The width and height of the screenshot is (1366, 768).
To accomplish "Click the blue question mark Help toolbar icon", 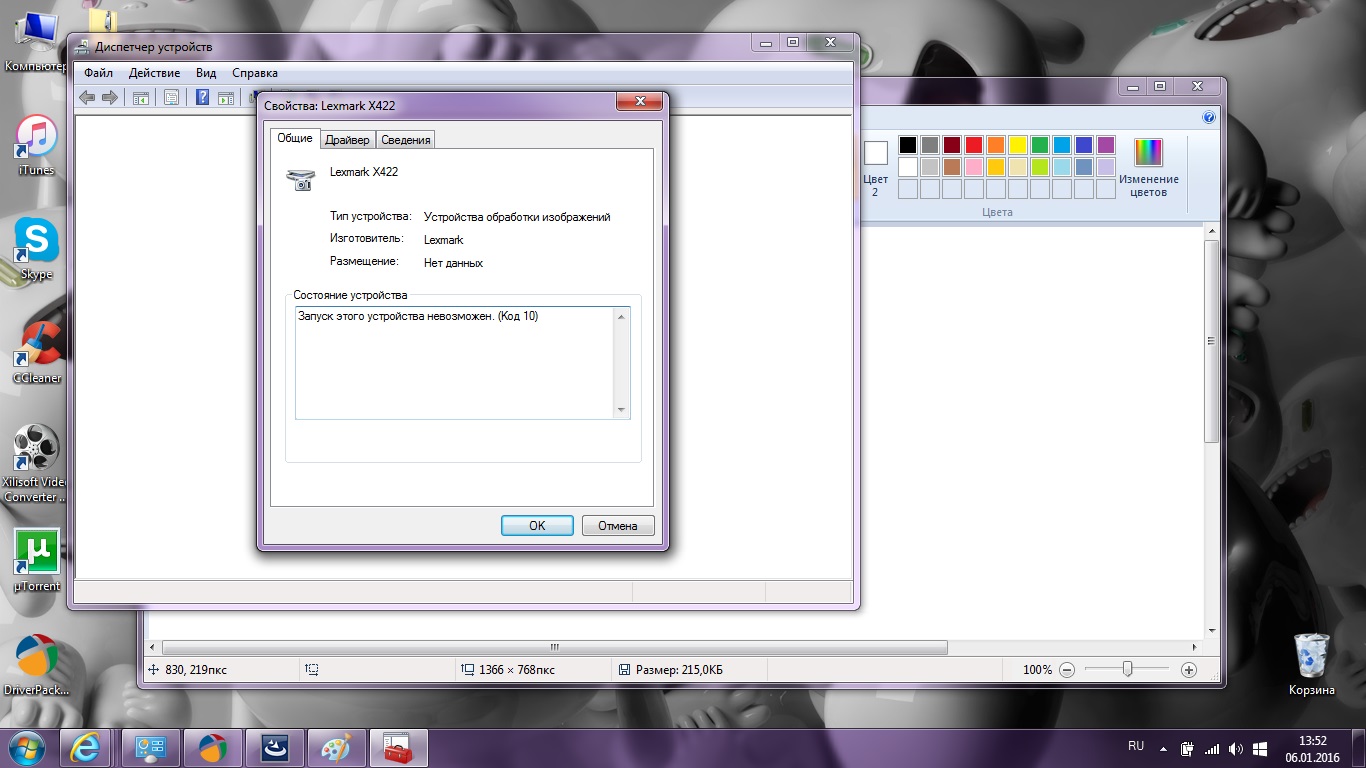I will pos(202,97).
